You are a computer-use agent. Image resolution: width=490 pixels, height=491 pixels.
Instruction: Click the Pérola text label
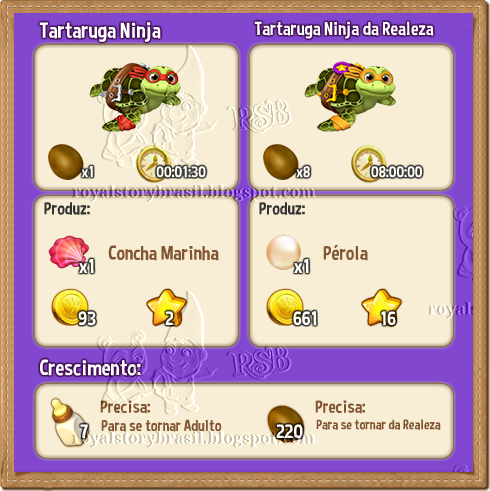point(345,253)
